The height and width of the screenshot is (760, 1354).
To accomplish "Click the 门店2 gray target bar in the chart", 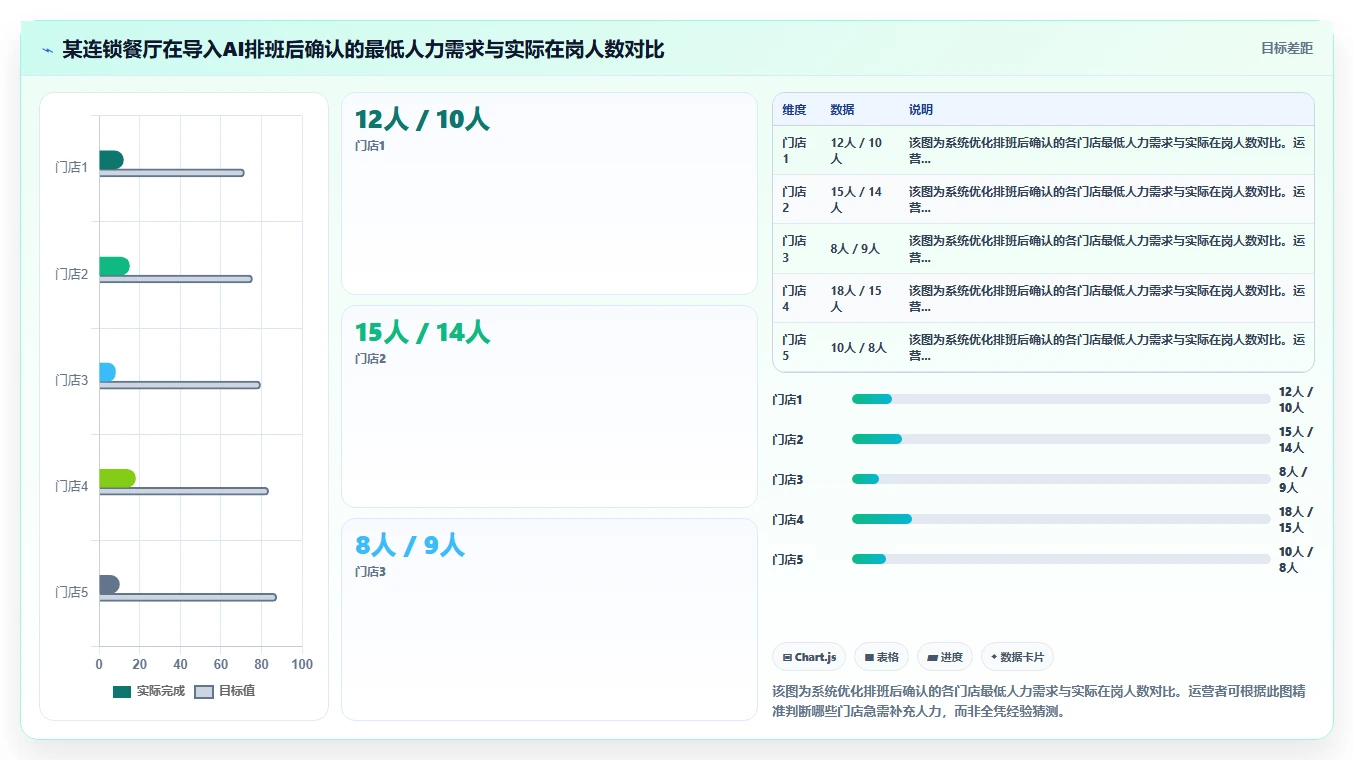I will pyautogui.click(x=175, y=279).
